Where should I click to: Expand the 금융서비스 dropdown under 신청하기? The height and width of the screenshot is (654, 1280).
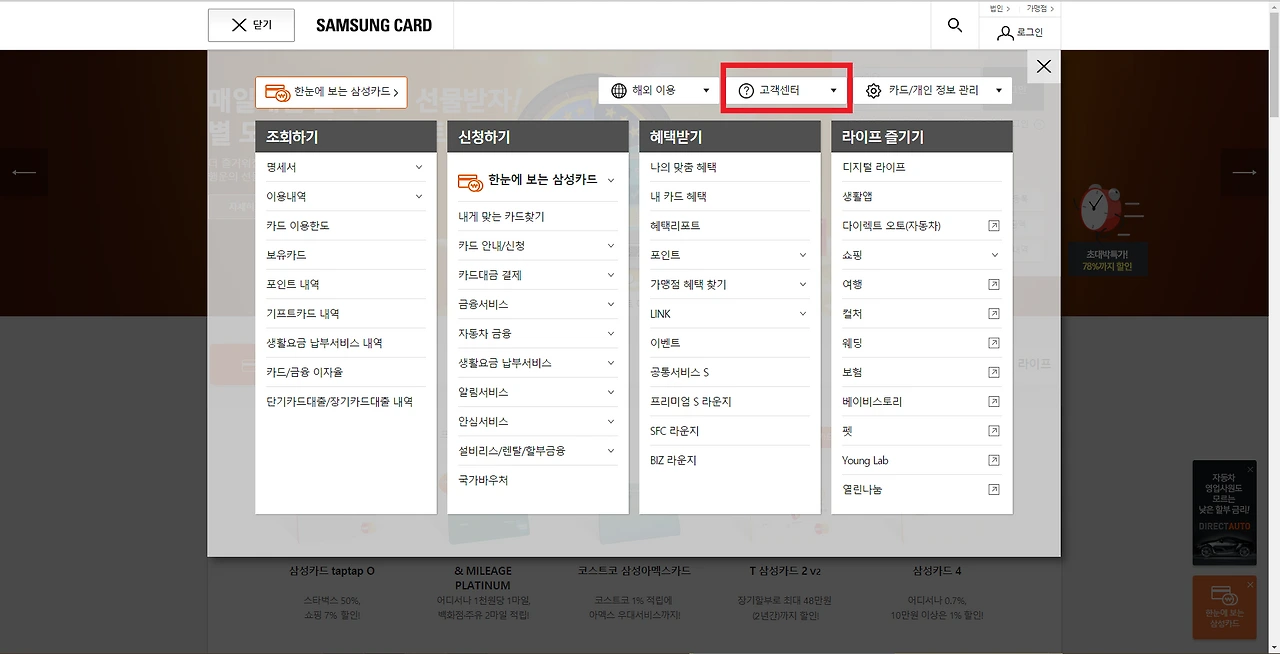coord(610,305)
